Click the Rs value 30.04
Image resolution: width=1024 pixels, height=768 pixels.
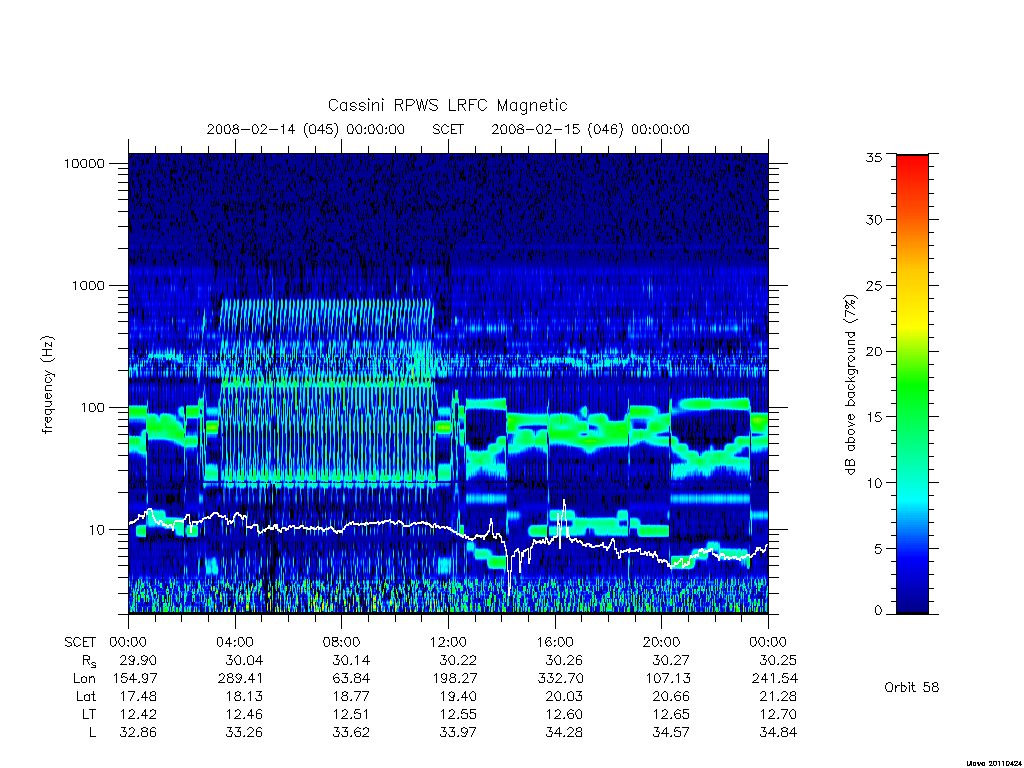point(244,660)
